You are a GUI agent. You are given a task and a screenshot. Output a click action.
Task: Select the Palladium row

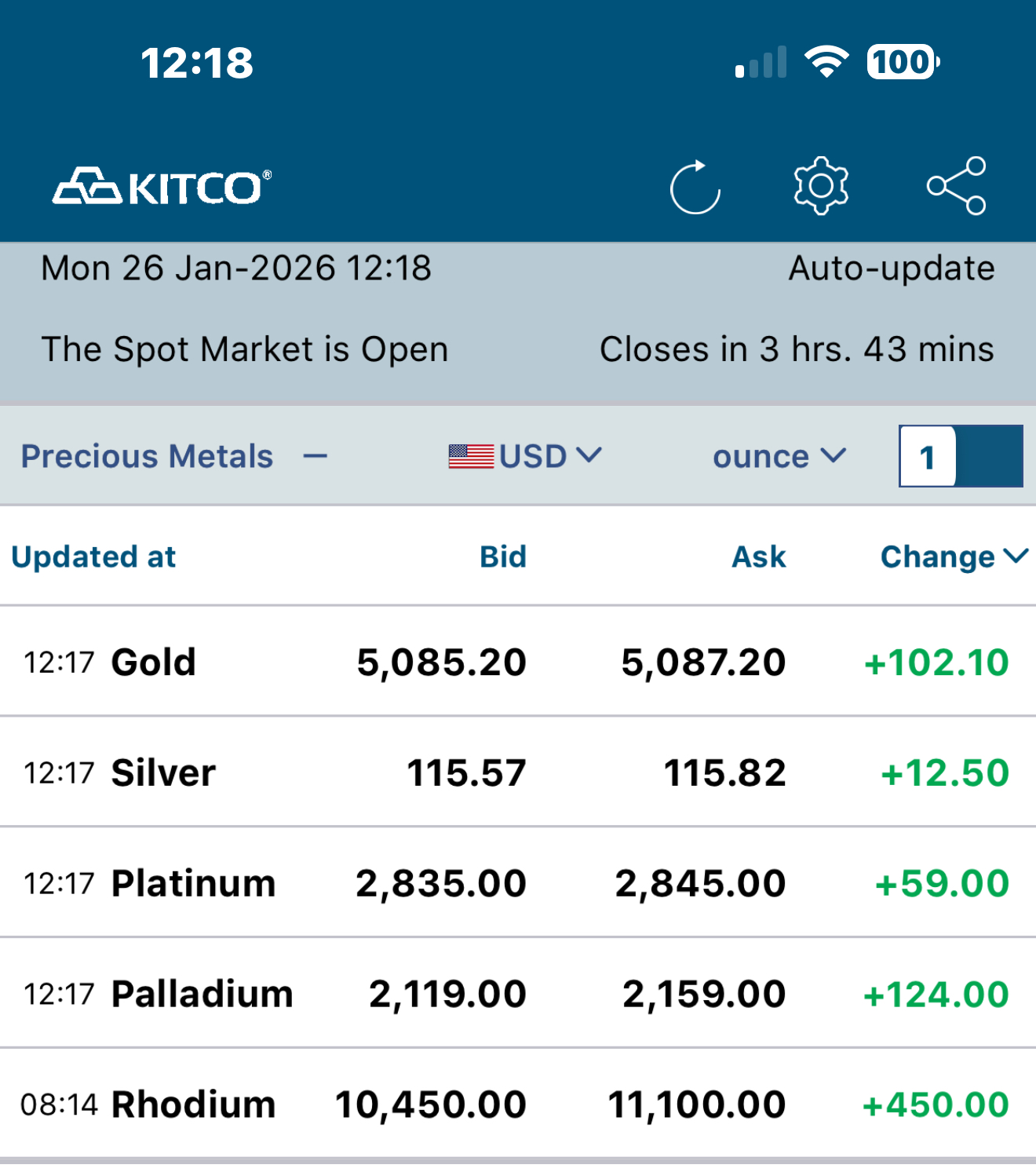coord(202,994)
